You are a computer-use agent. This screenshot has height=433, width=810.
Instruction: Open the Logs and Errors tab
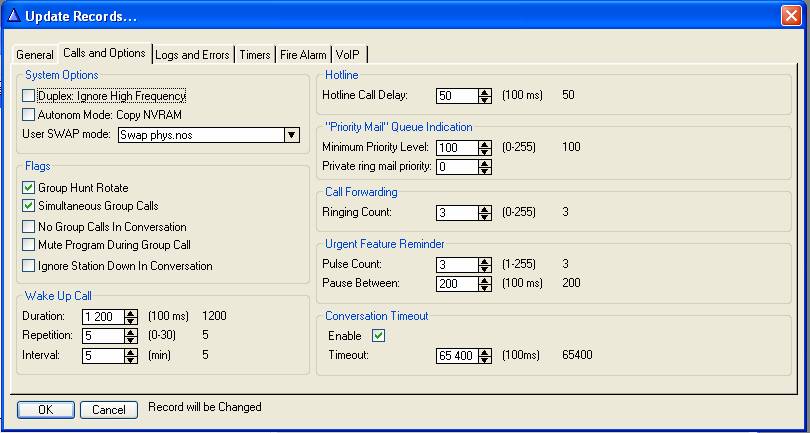(x=193, y=55)
